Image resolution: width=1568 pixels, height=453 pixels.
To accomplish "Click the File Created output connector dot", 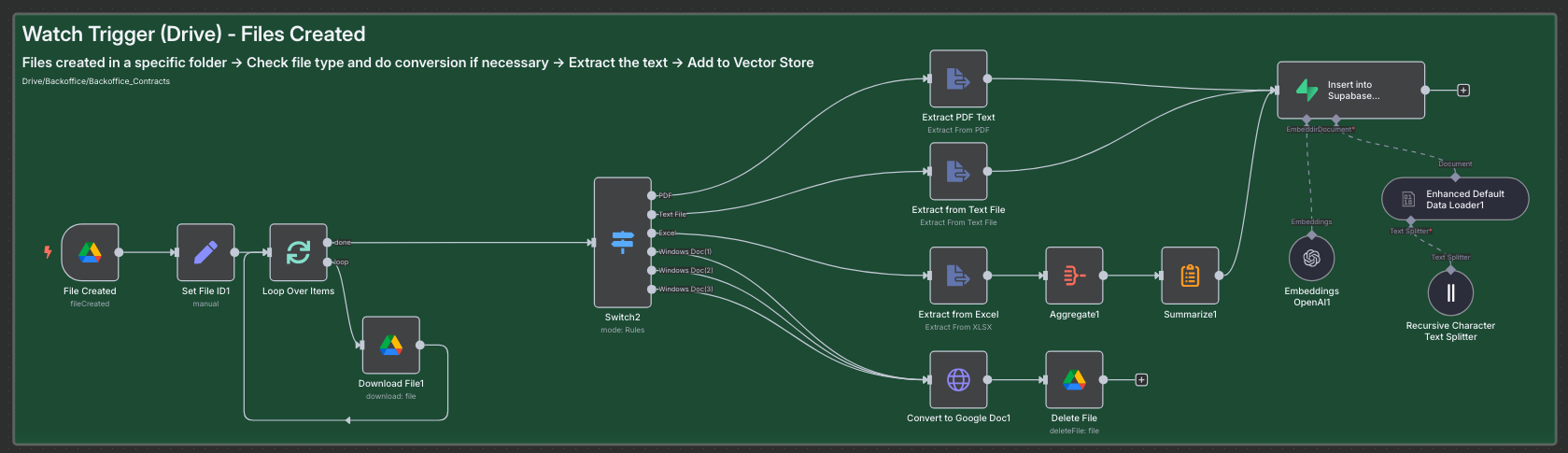I will [119, 252].
